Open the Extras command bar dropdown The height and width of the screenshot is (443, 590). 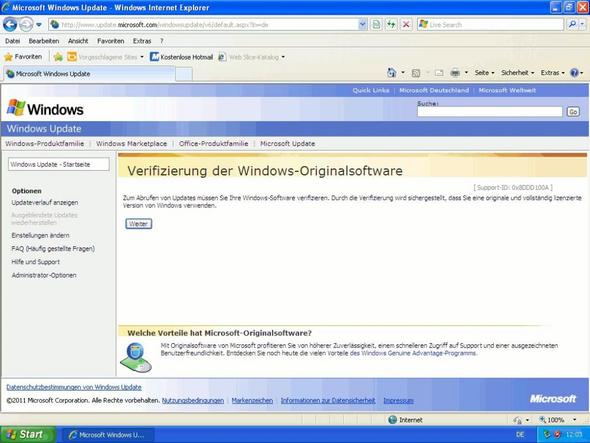(x=552, y=73)
